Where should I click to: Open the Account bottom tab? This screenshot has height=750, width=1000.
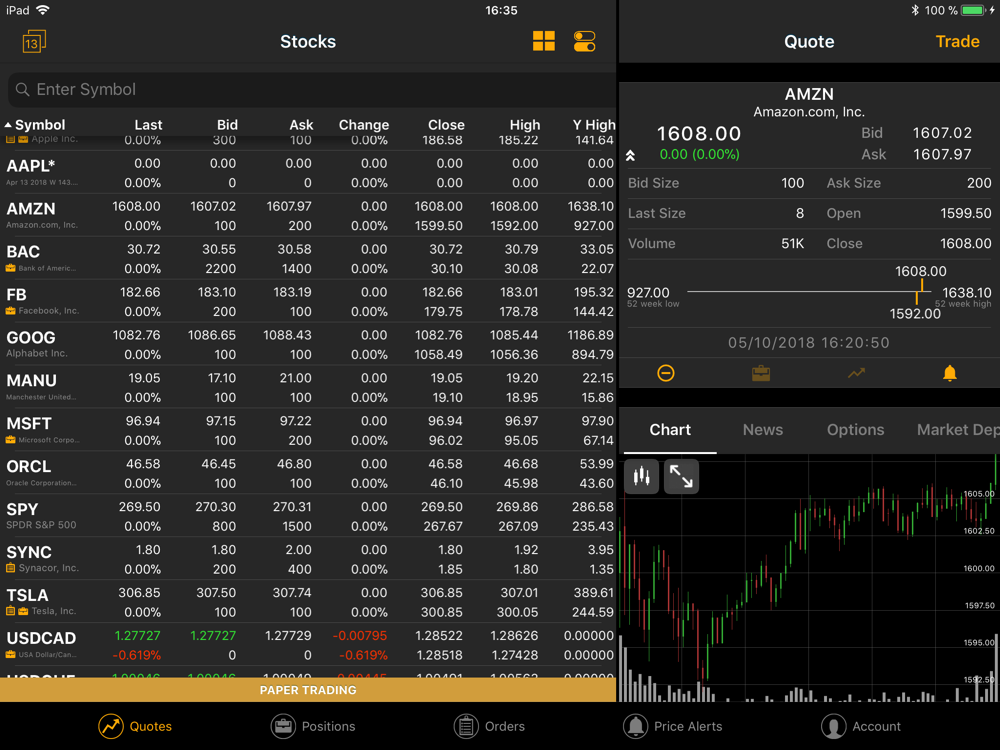[x=861, y=726]
